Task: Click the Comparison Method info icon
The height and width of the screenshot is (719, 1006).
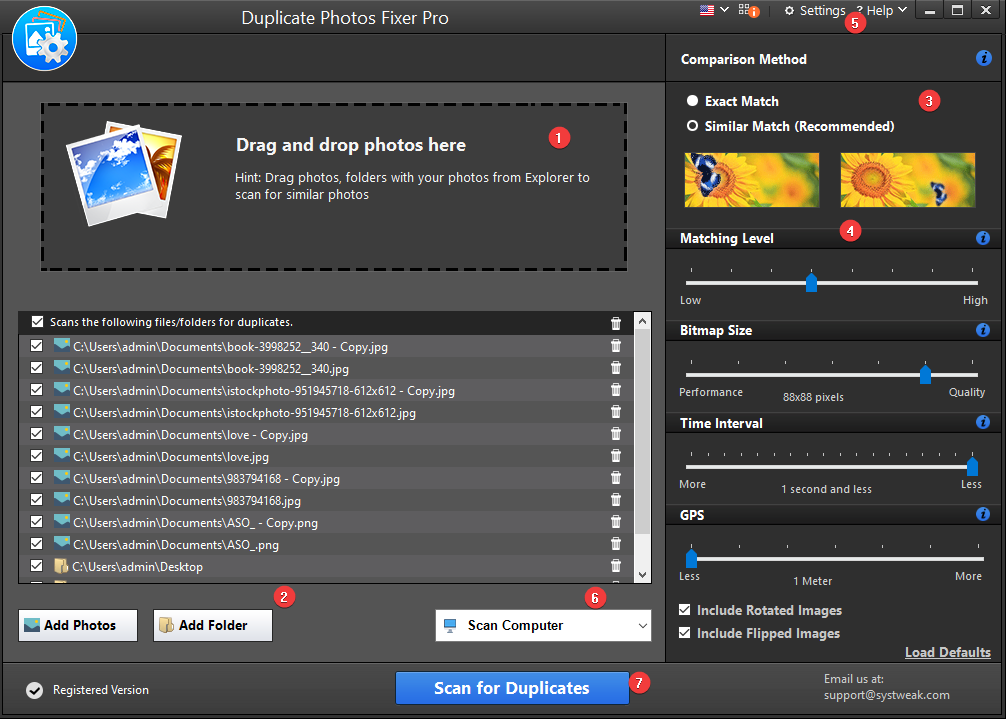Action: [x=983, y=59]
